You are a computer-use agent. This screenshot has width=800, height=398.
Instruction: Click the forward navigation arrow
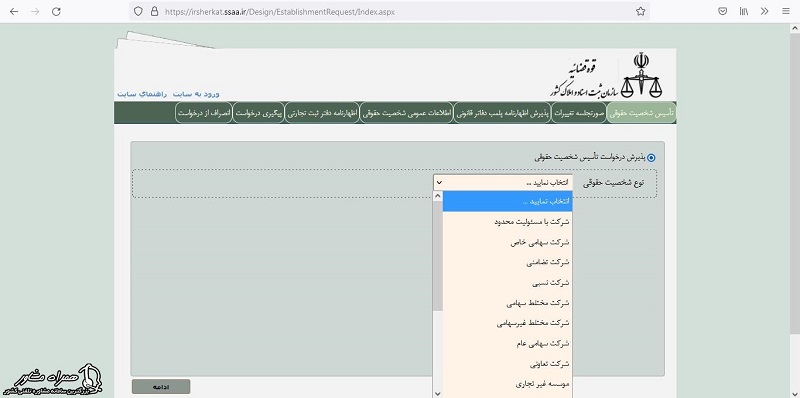[x=35, y=11]
